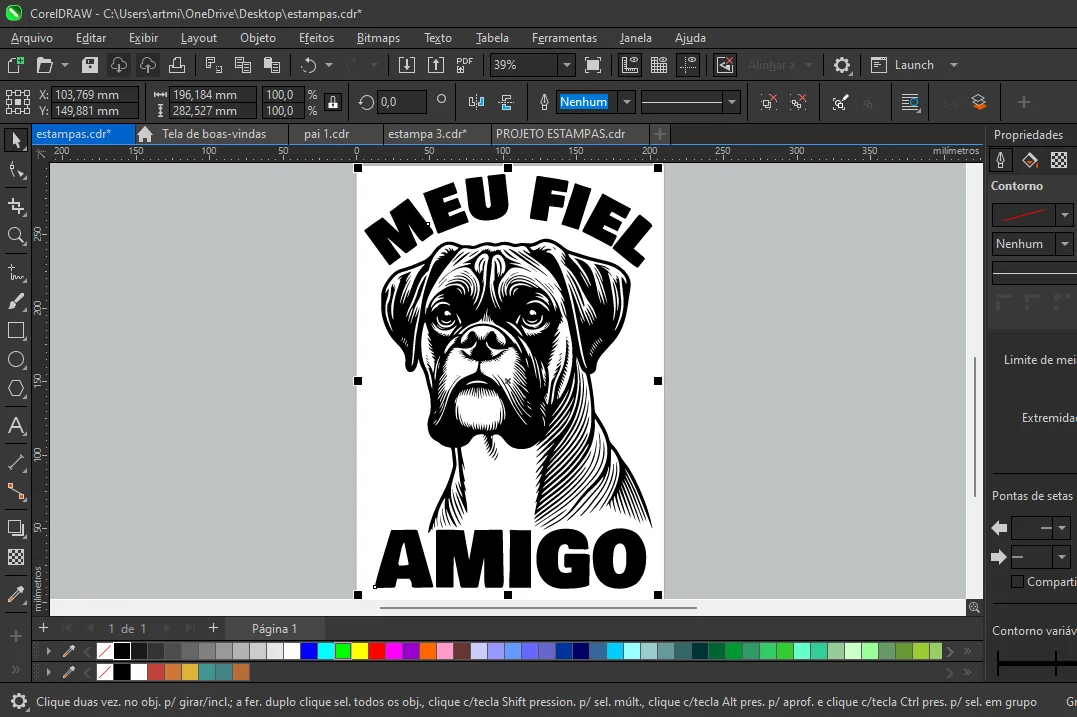1077x717 pixels.
Task: Select the Pick tool arrow
Action: click(16, 140)
